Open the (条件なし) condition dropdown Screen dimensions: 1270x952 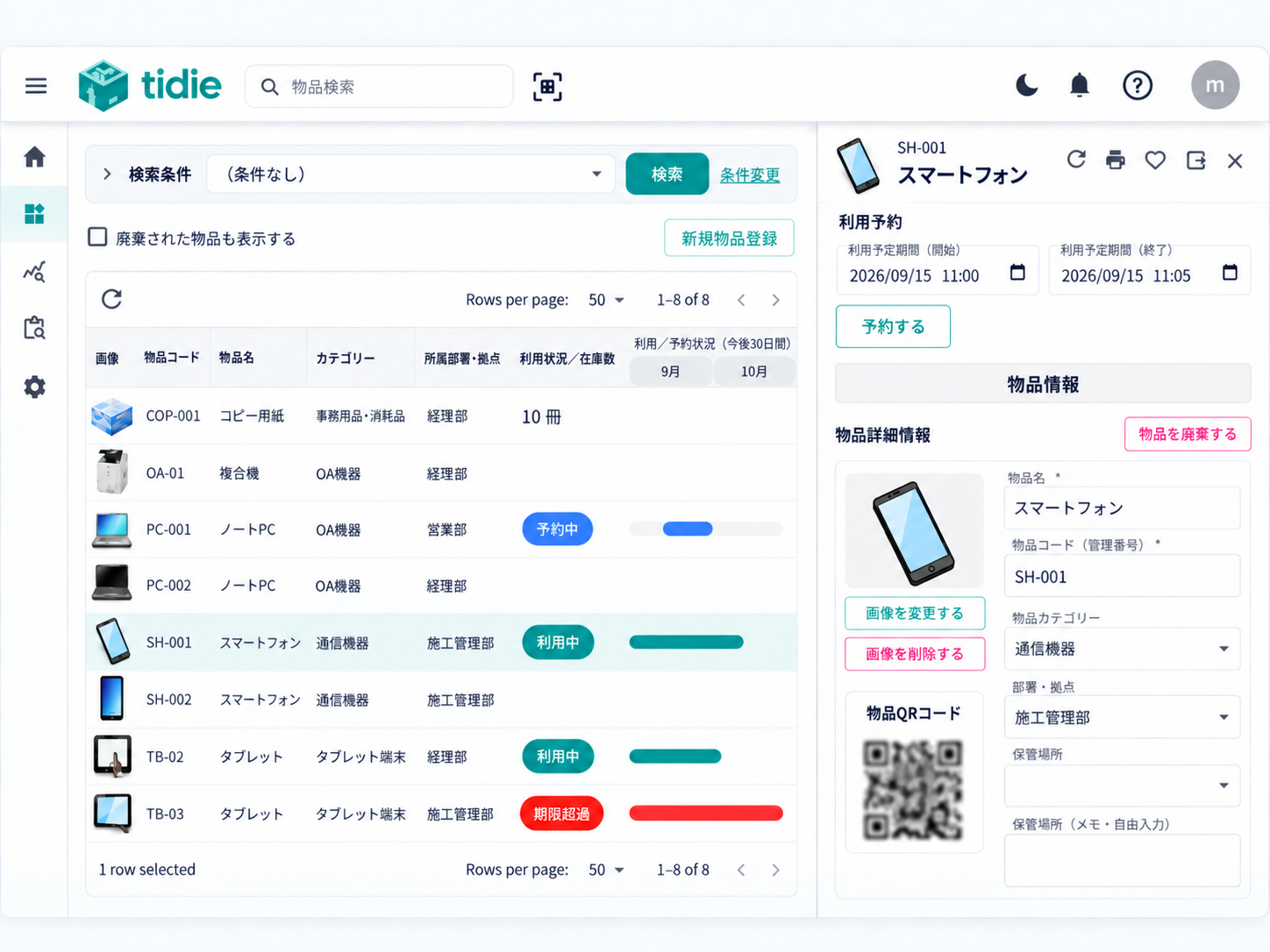[x=410, y=174]
